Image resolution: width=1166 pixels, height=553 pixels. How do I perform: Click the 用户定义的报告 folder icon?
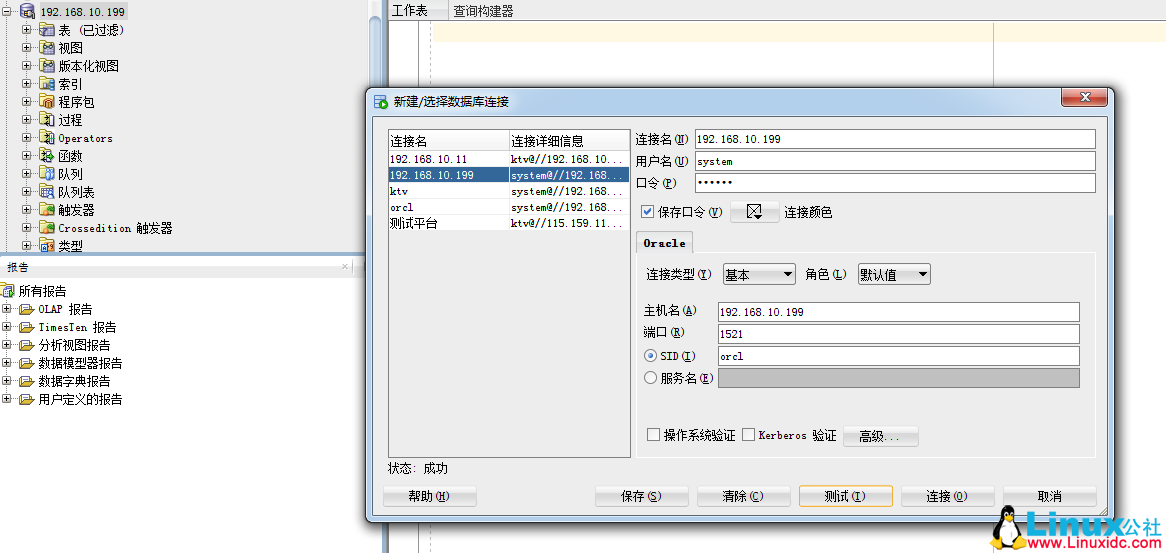pos(28,399)
